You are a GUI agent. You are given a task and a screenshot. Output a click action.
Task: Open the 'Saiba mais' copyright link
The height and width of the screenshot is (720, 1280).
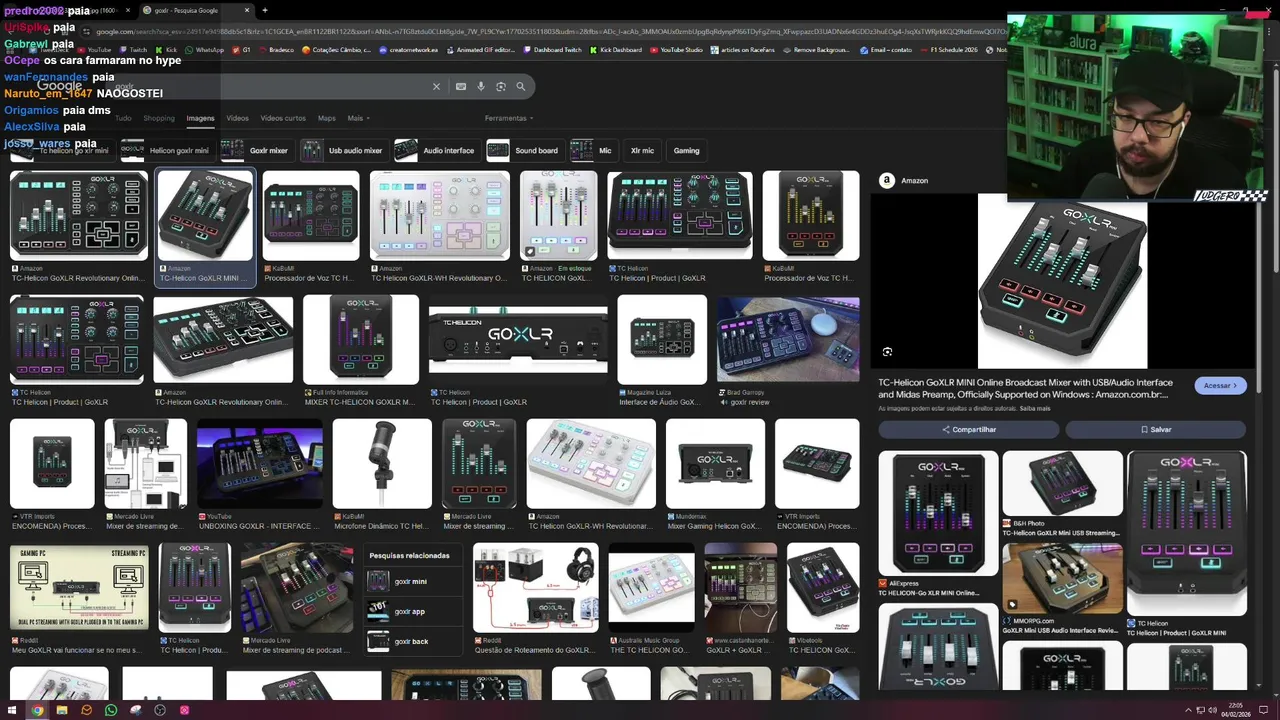click(1035, 408)
